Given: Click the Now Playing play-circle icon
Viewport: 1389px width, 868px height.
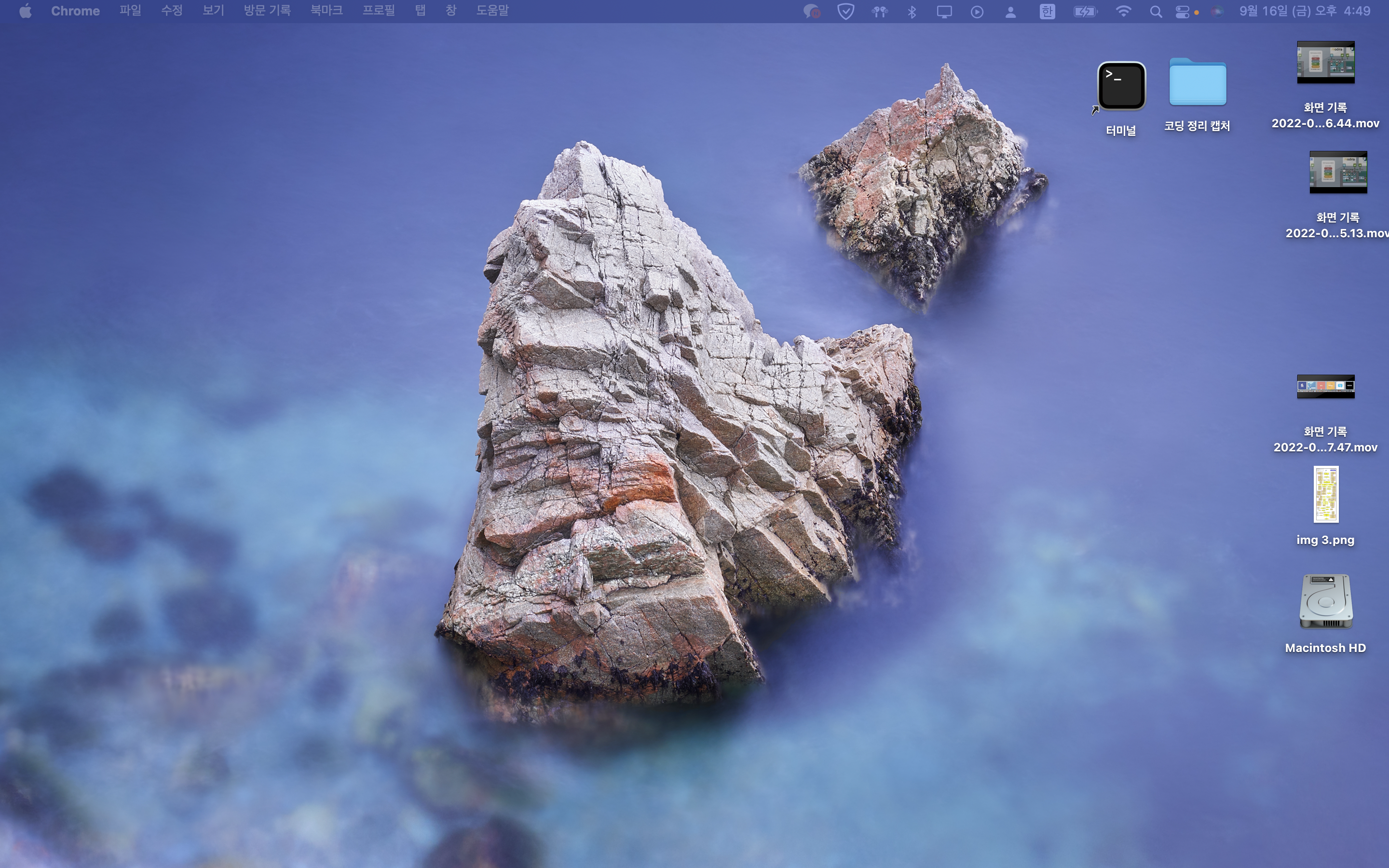Looking at the screenshot, I should [976, 12].
